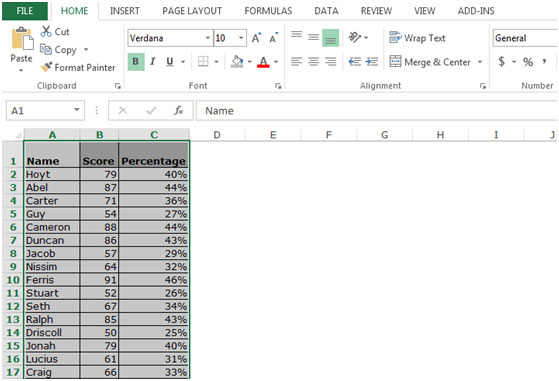Open the Name Box dropdown arrow
This screenshot has width=559, height=381.
pos(77,110)
